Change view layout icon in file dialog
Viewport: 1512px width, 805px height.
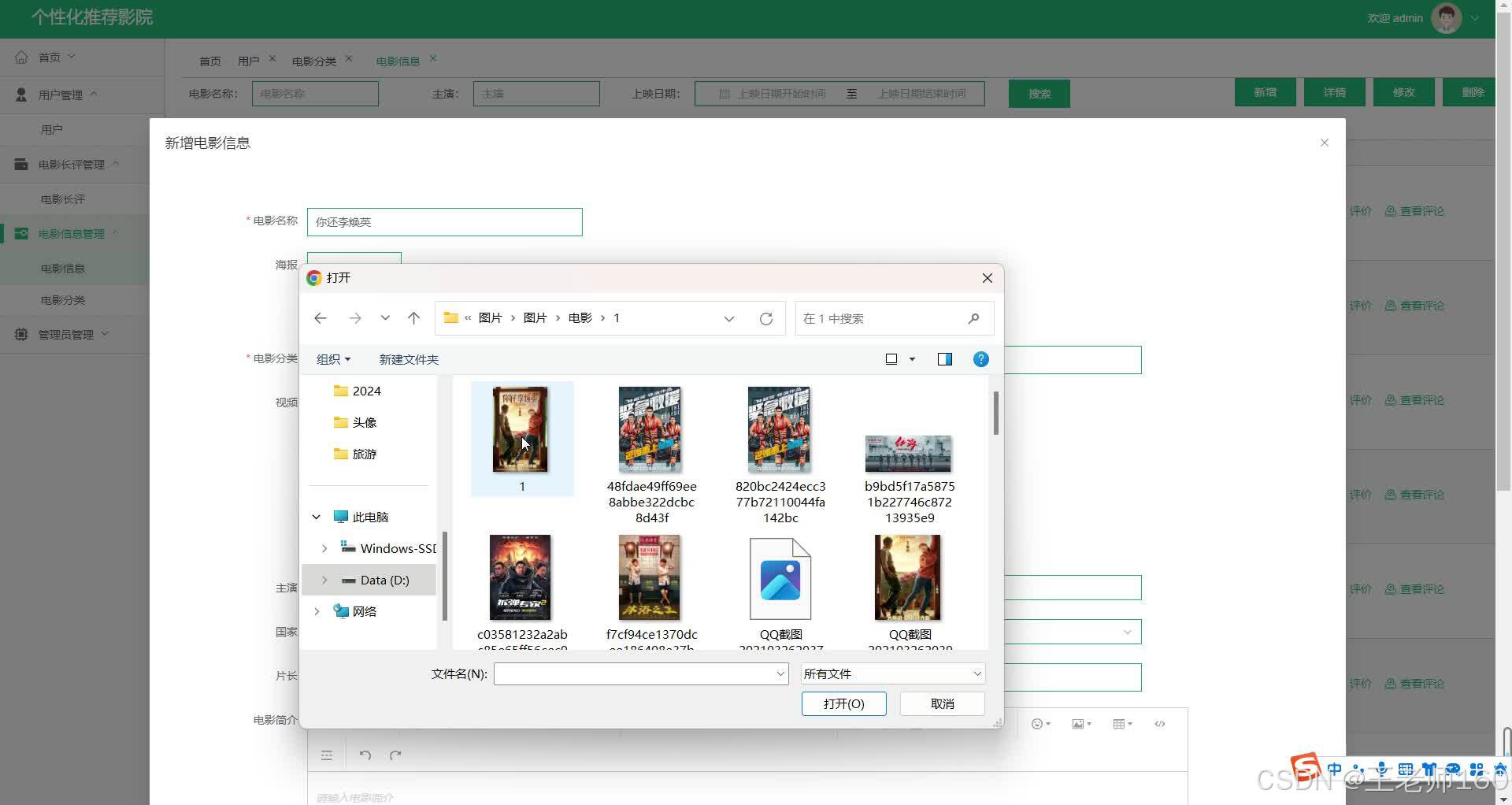pos(891,359)
